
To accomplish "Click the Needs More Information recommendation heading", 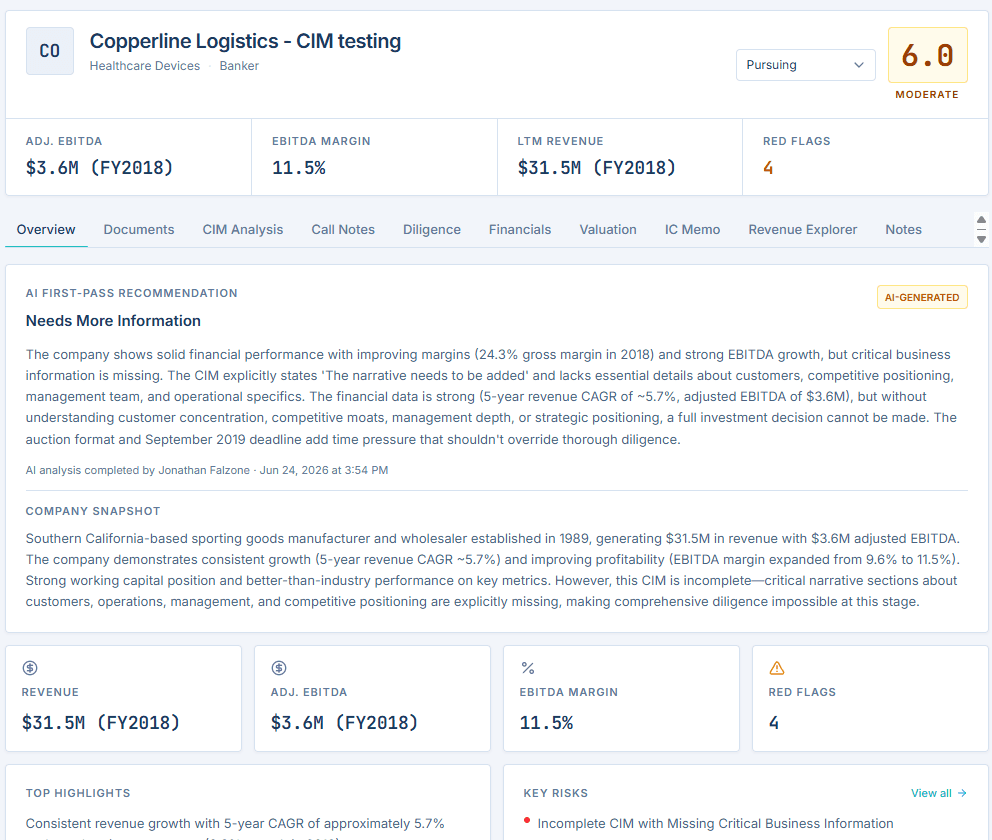I will pos(113,321).
